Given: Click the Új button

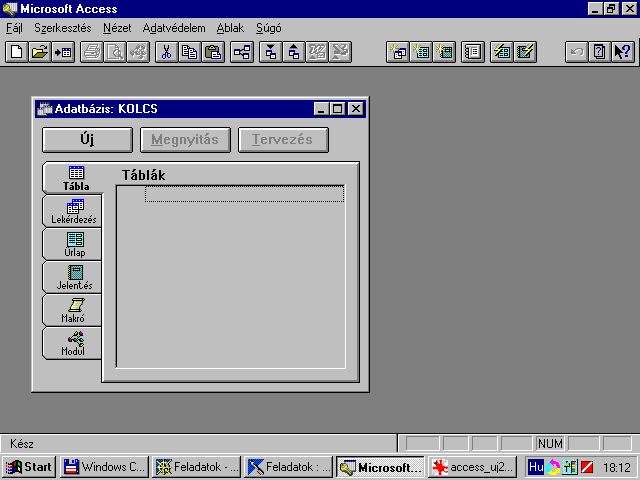Looking at the screenshot, I should tap(87, 140).
